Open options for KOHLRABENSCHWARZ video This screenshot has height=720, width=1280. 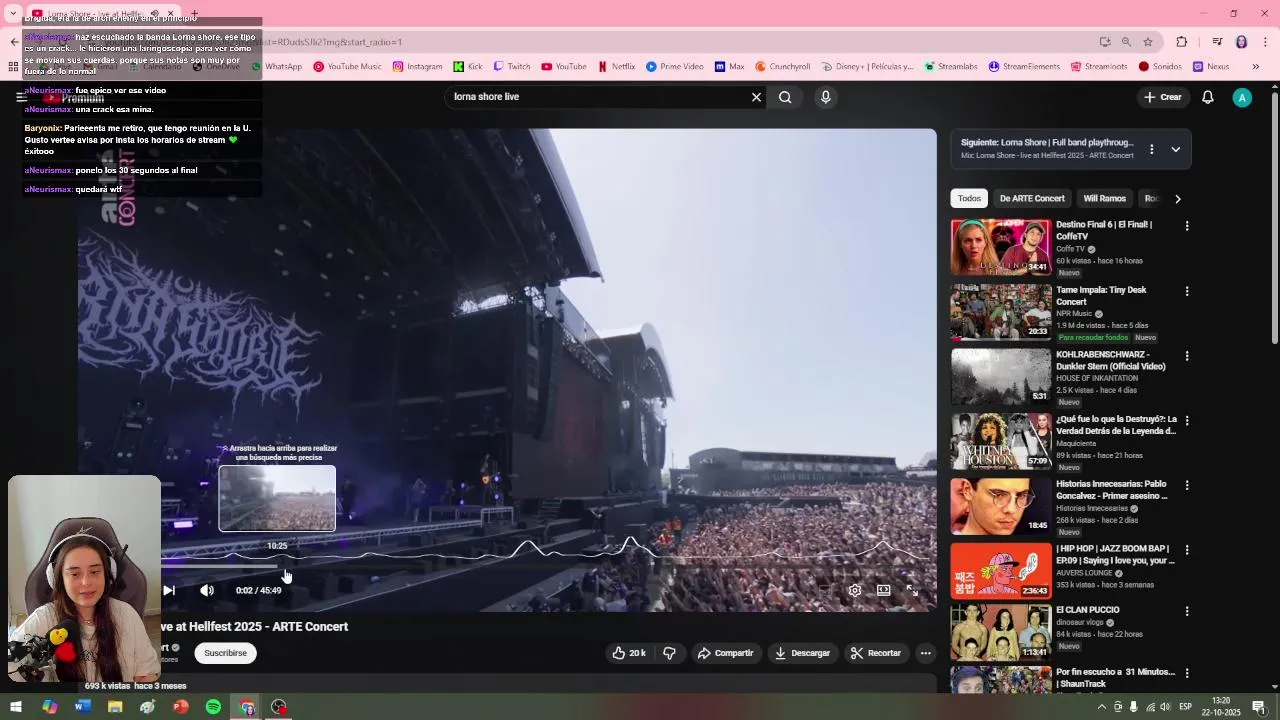(1187, 356)
